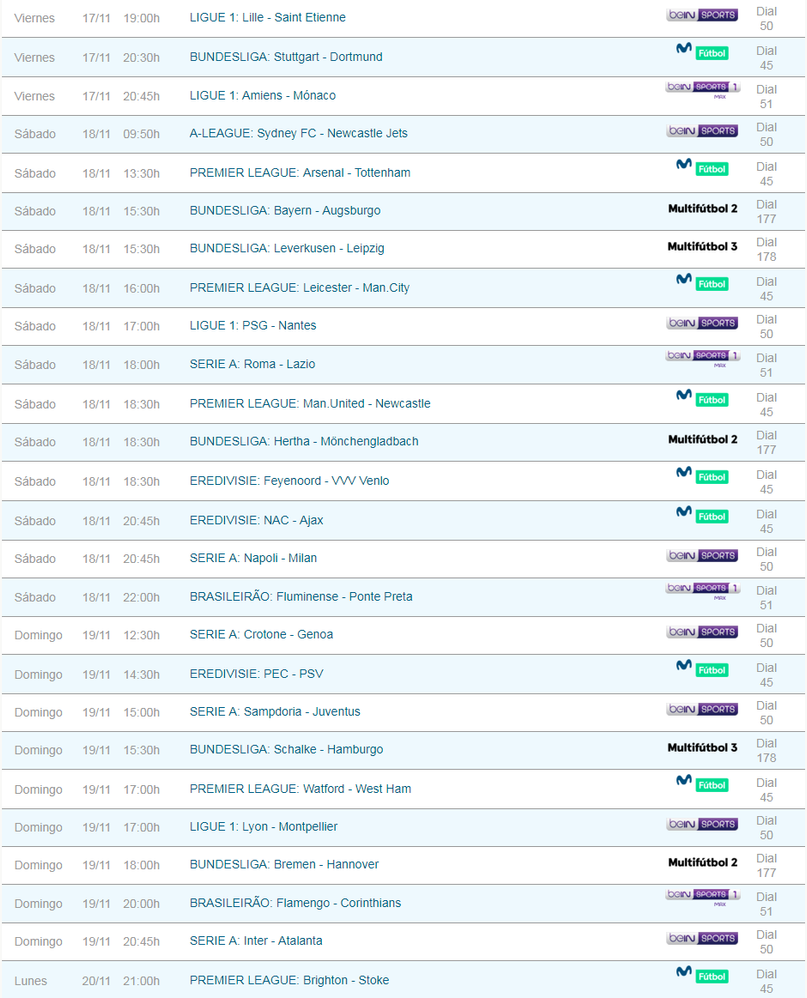Open LIGUE 1: Lille - Saint Etienne match
The height and width of the screenshot is (998, 807).
[x=267, y=18]
